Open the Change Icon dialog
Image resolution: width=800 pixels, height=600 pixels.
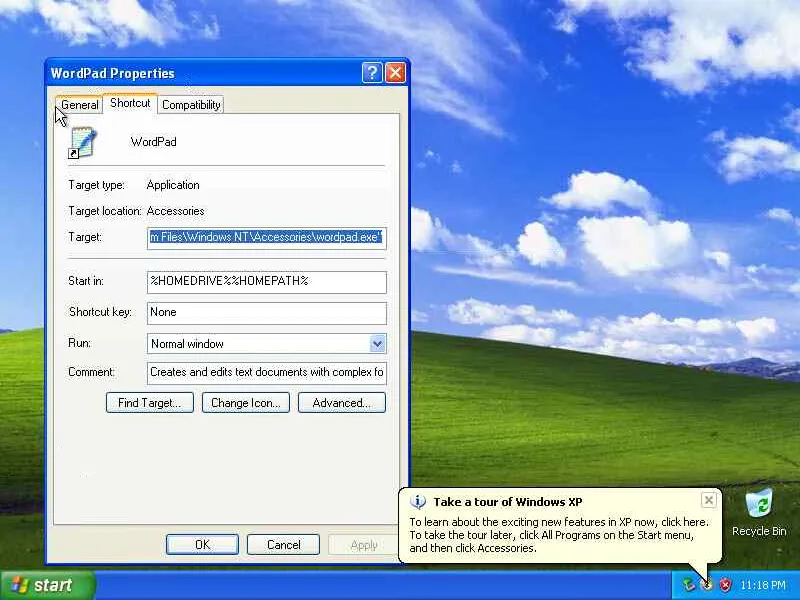pos(245,403)
